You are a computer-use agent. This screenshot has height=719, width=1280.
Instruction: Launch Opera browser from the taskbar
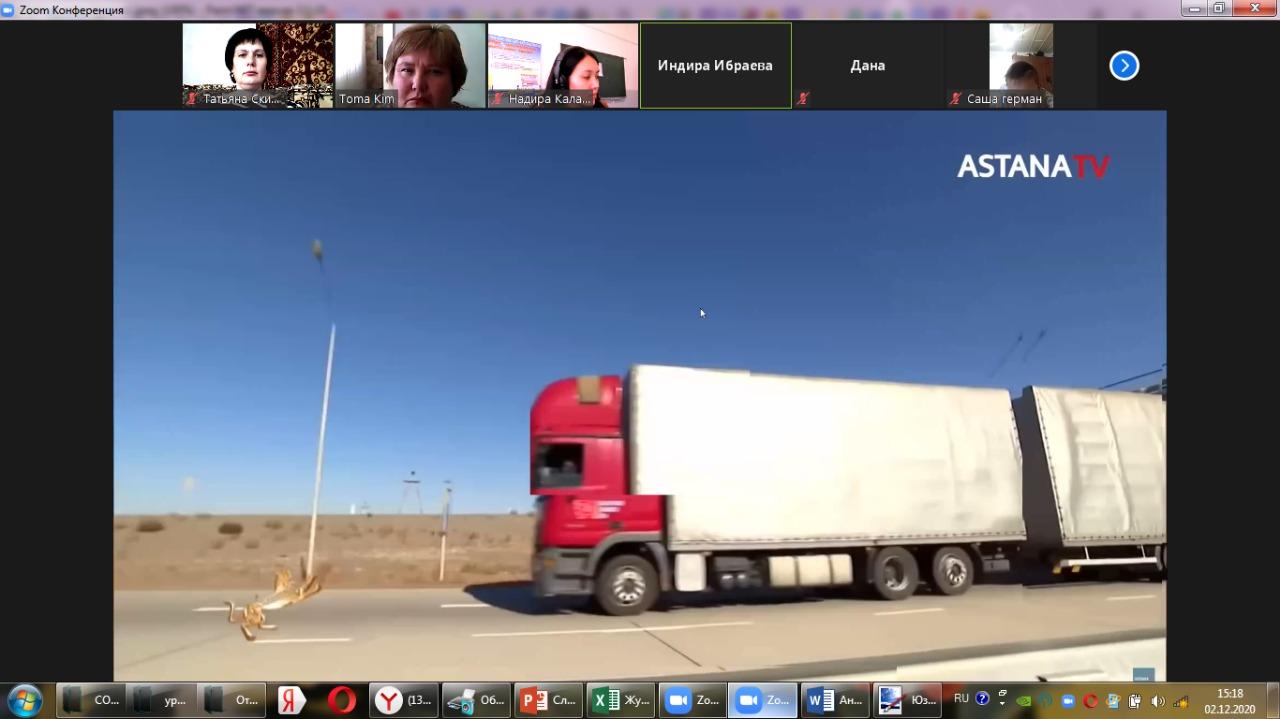click(341, 700)
